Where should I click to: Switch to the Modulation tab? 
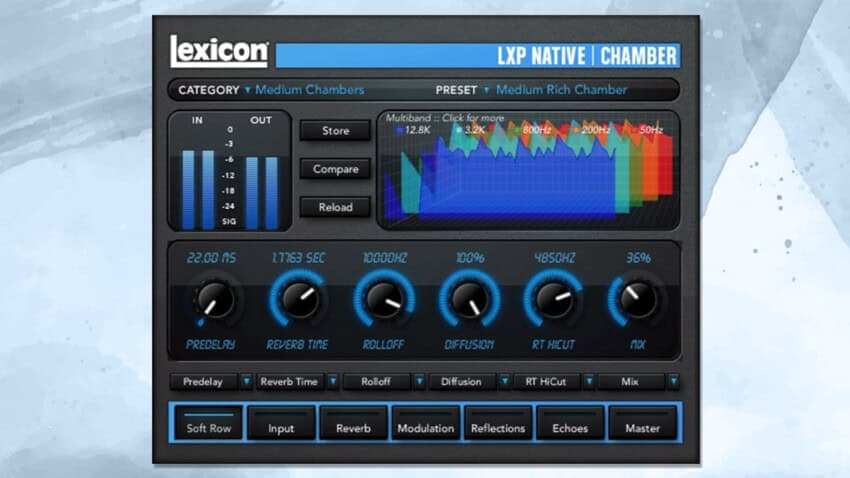pyautogui.click(x=426, y=423)
